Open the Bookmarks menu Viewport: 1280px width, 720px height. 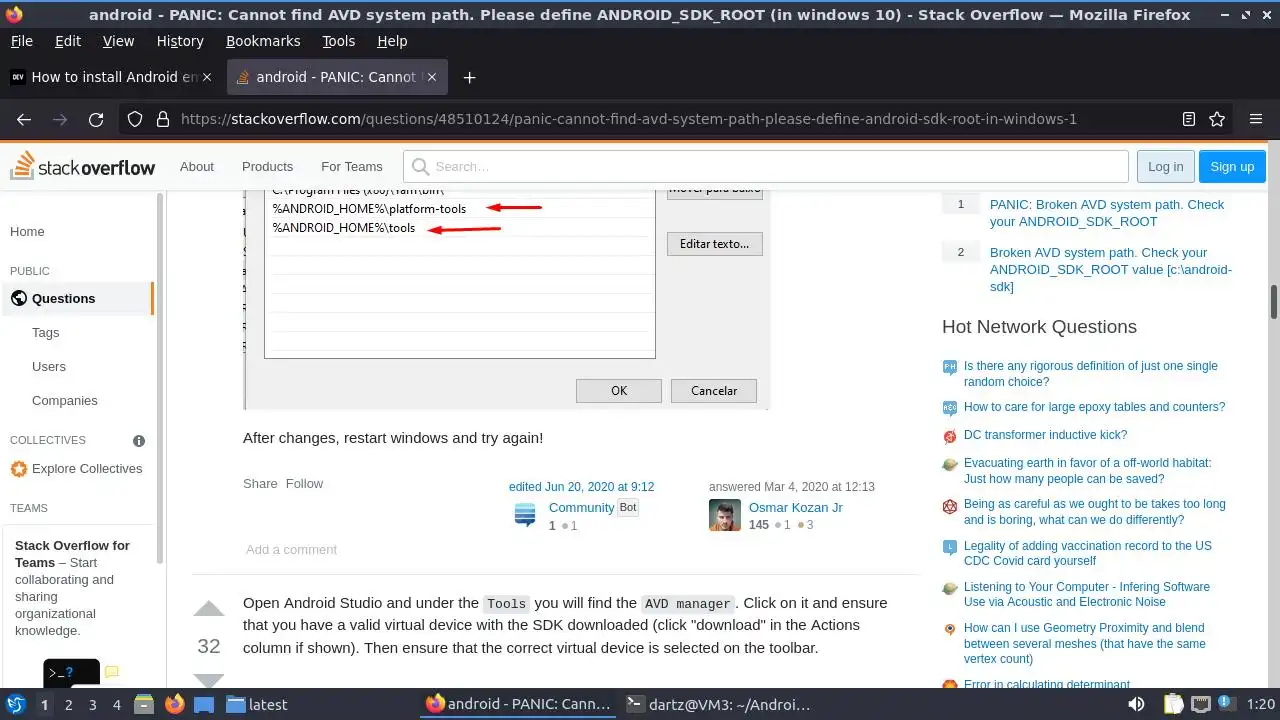pos(263,41)
